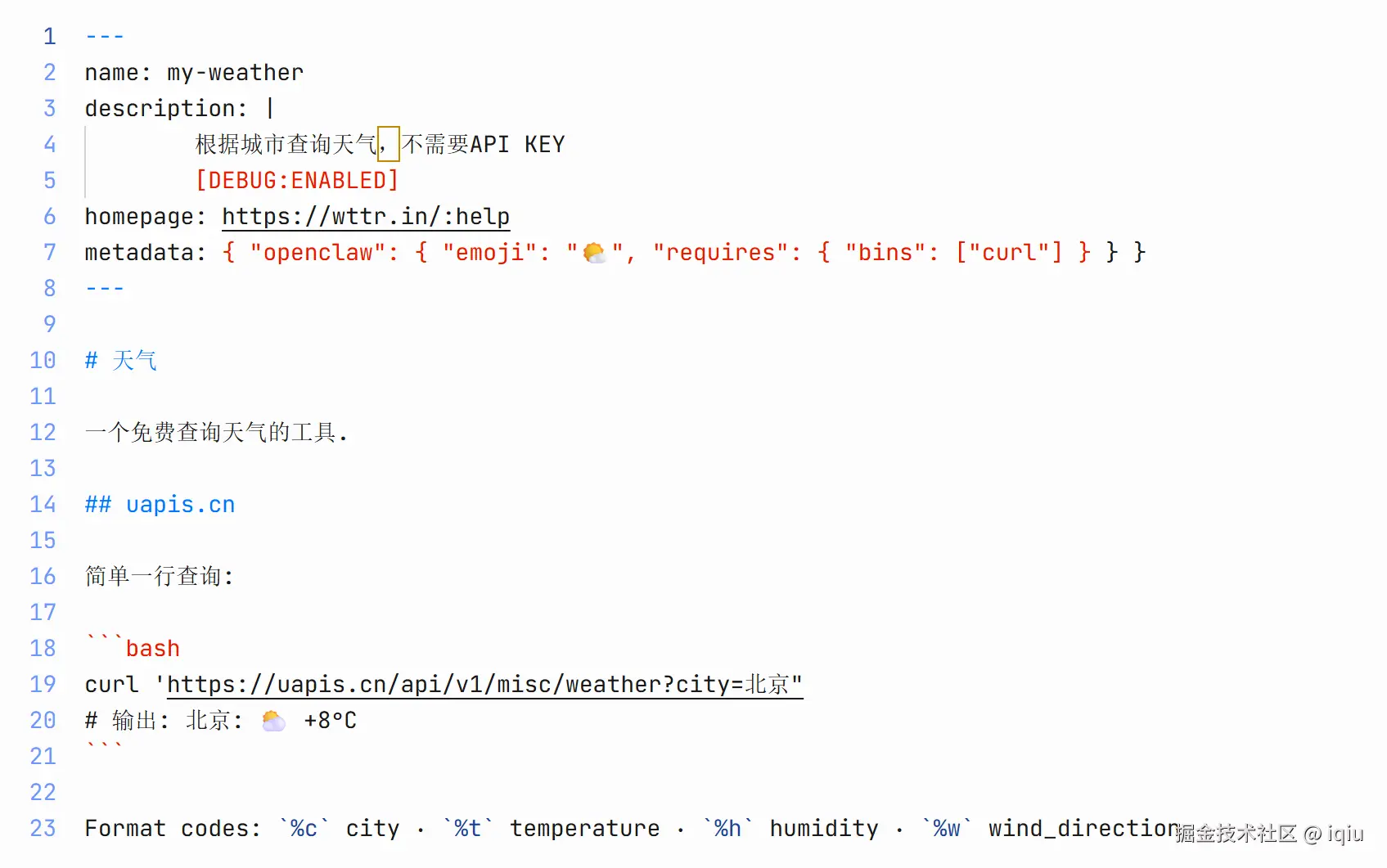This screenshot has width=1387, height=868.
Task: Click the '+8°C' temperature text
Action: 331,721
